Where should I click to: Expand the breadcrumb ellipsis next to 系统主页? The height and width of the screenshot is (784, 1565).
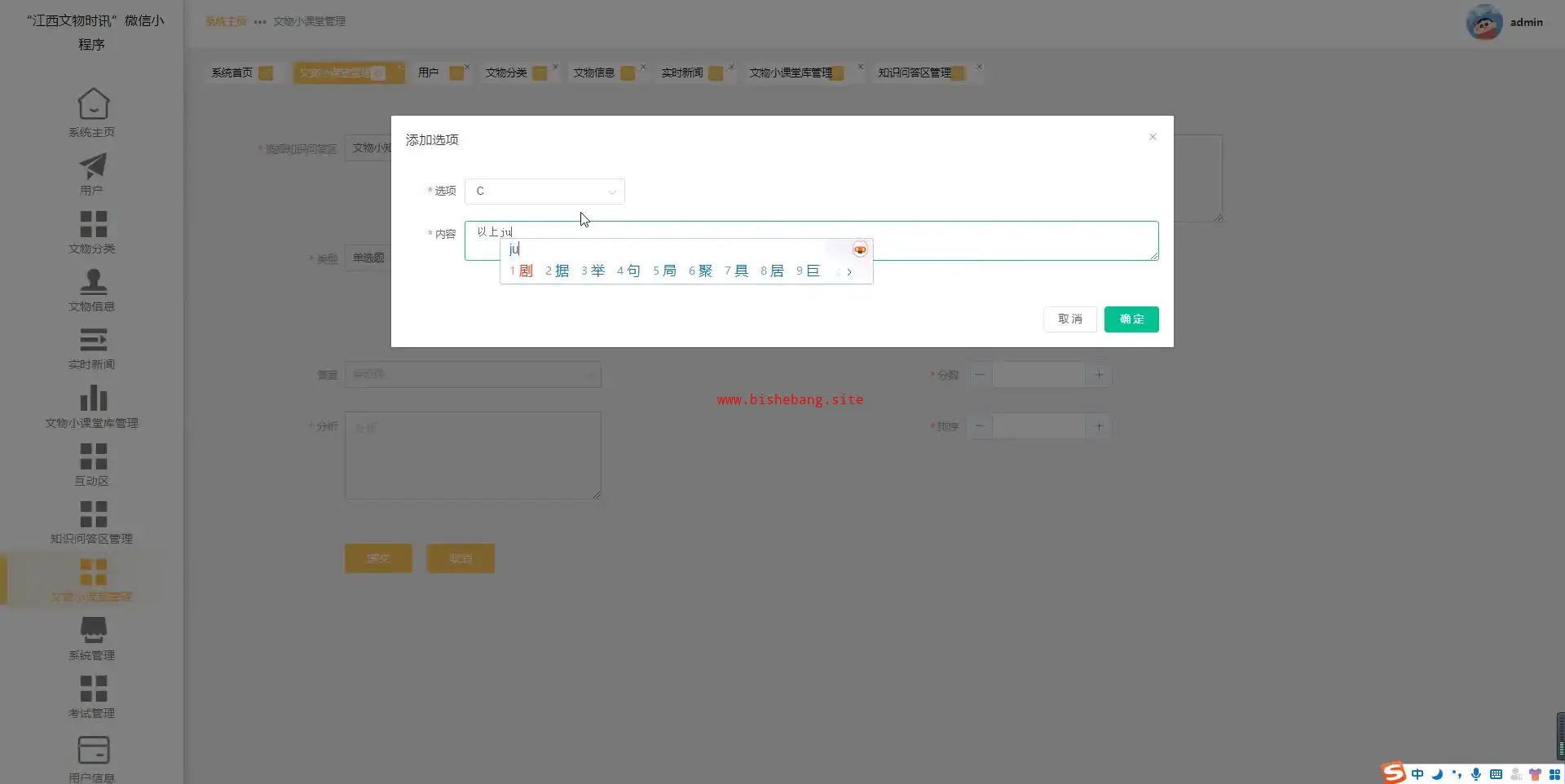point(260,22)
